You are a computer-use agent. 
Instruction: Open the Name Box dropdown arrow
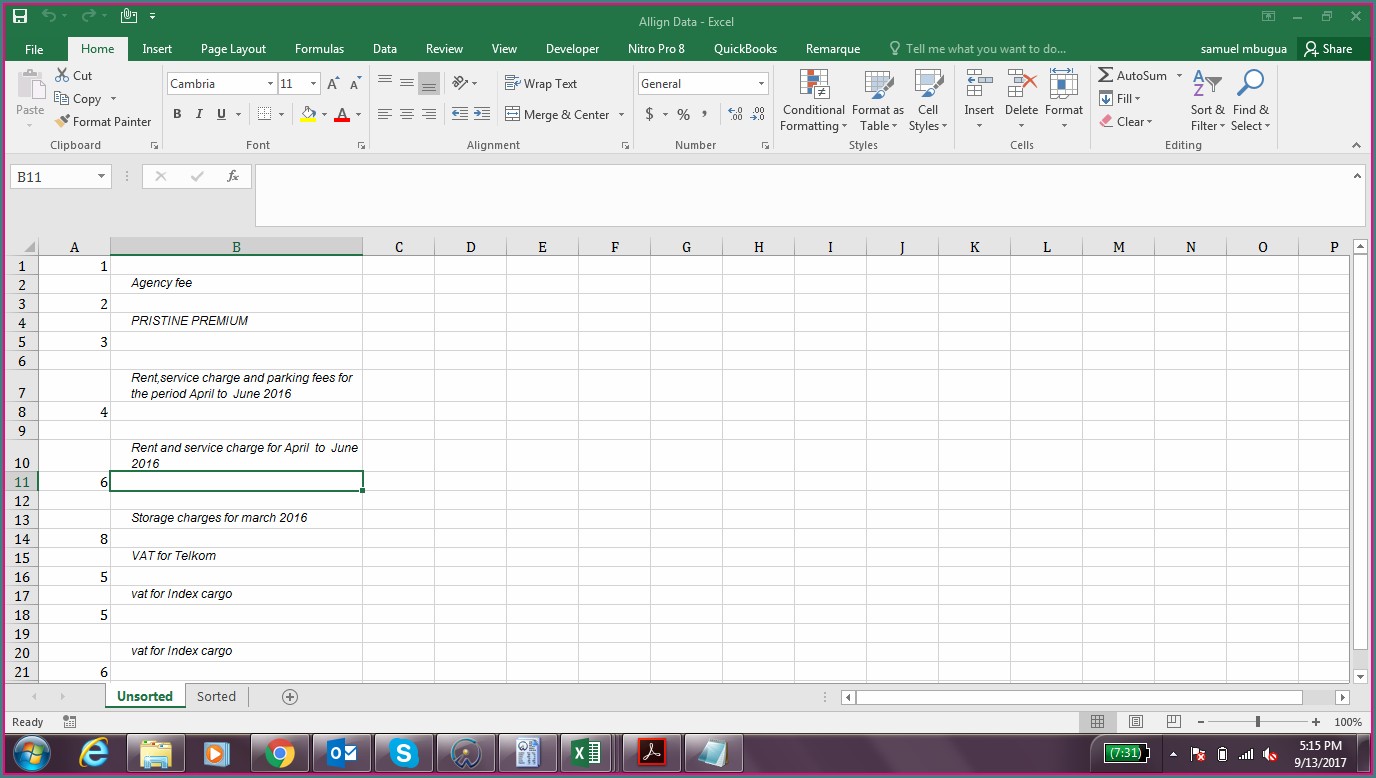pos(101,177)
